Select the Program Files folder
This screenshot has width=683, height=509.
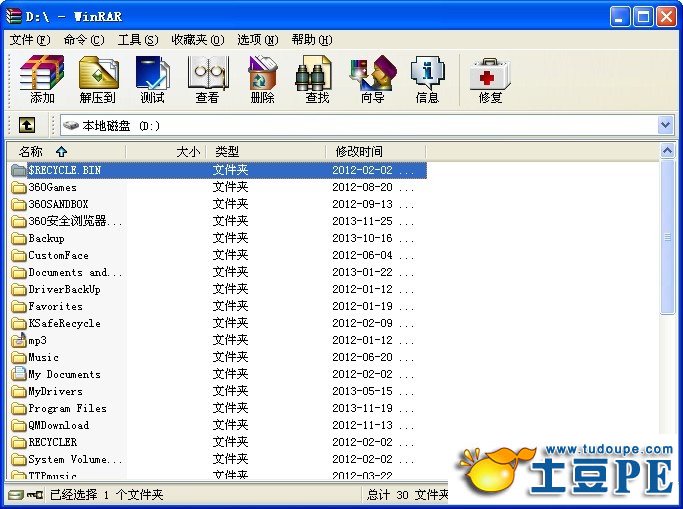click(66, 408)
